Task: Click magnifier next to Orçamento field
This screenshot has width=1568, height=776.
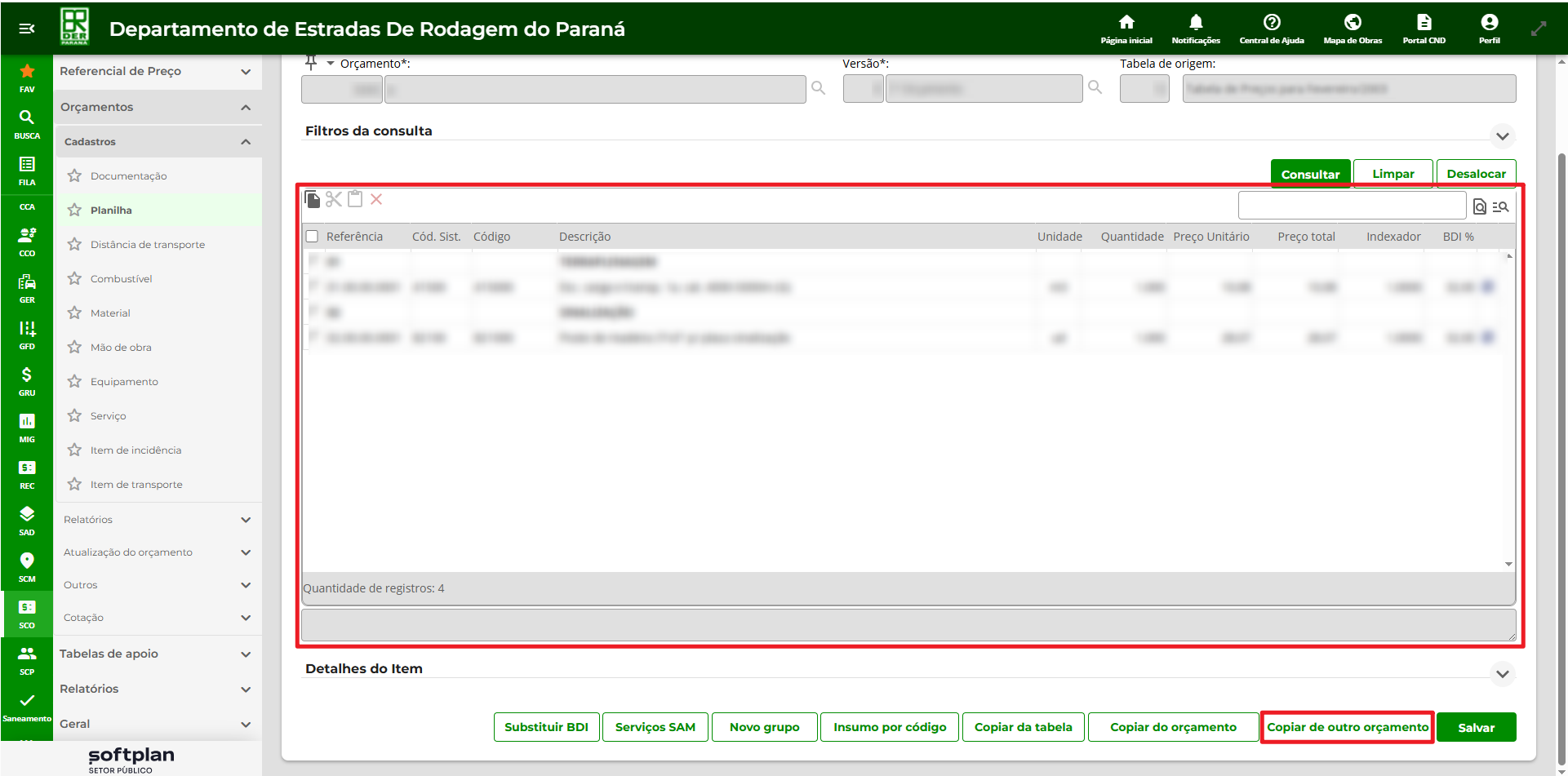Action: (x=818, y=88)
